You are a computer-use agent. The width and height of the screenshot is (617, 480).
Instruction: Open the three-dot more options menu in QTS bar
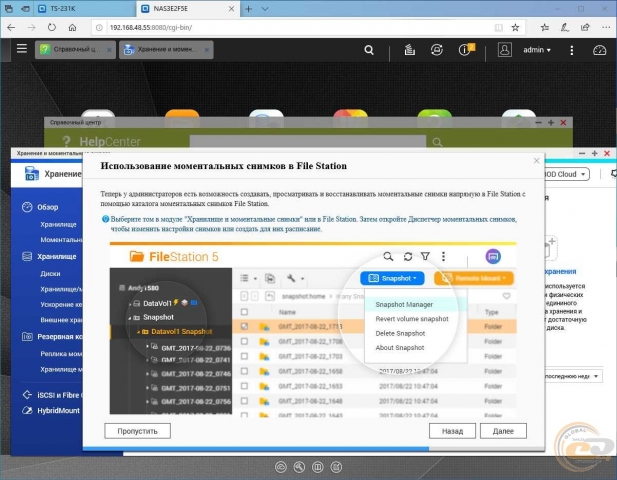pos(571,50)
